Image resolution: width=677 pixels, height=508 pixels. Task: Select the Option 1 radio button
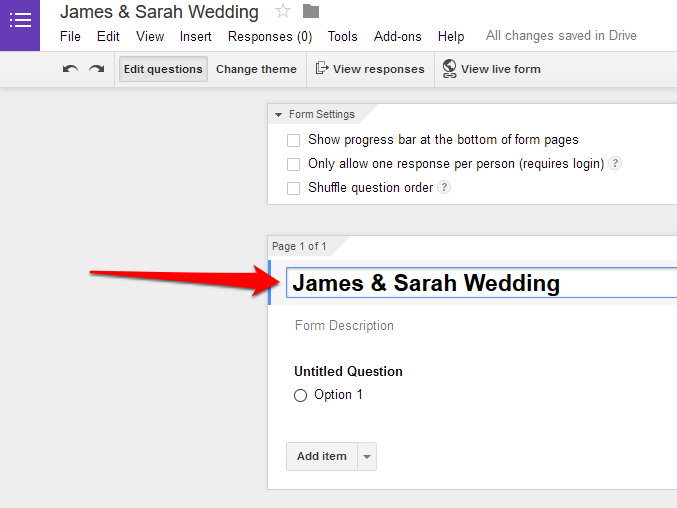301,395
